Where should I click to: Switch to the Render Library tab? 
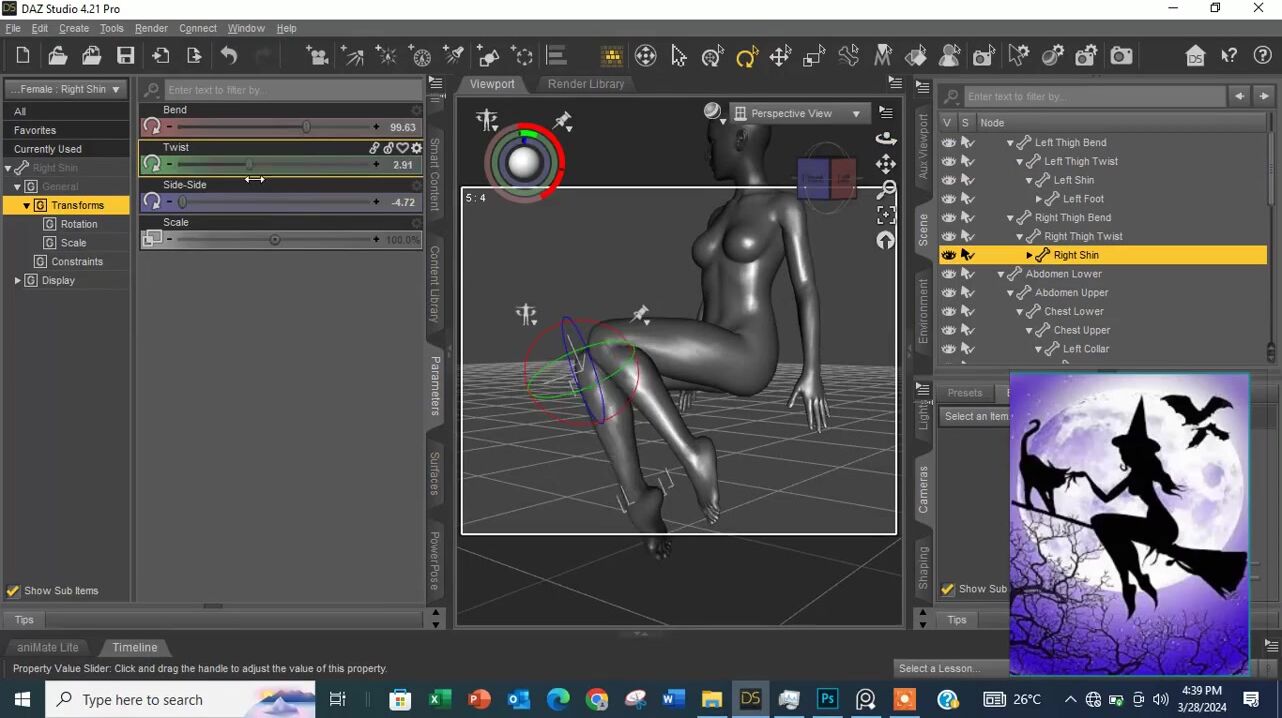(585, 84)
